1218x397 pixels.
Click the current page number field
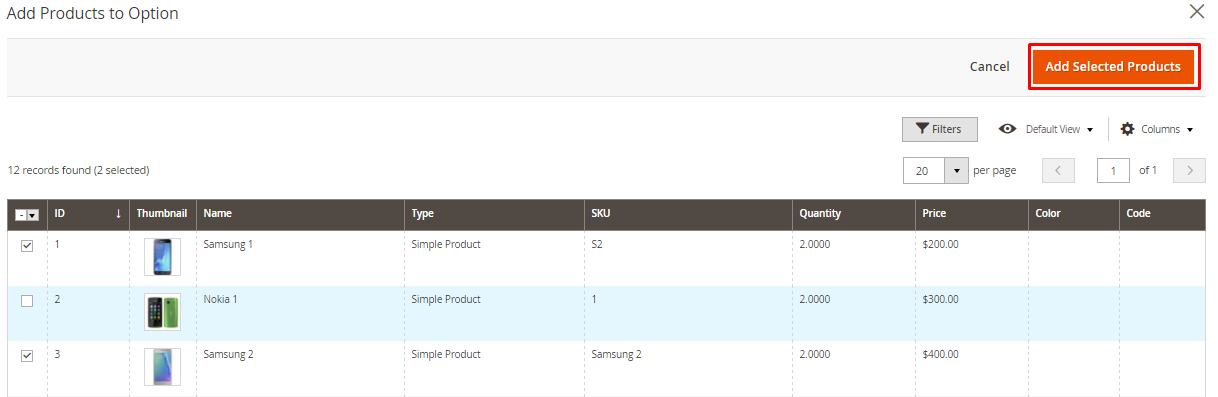click(1113, 170)
